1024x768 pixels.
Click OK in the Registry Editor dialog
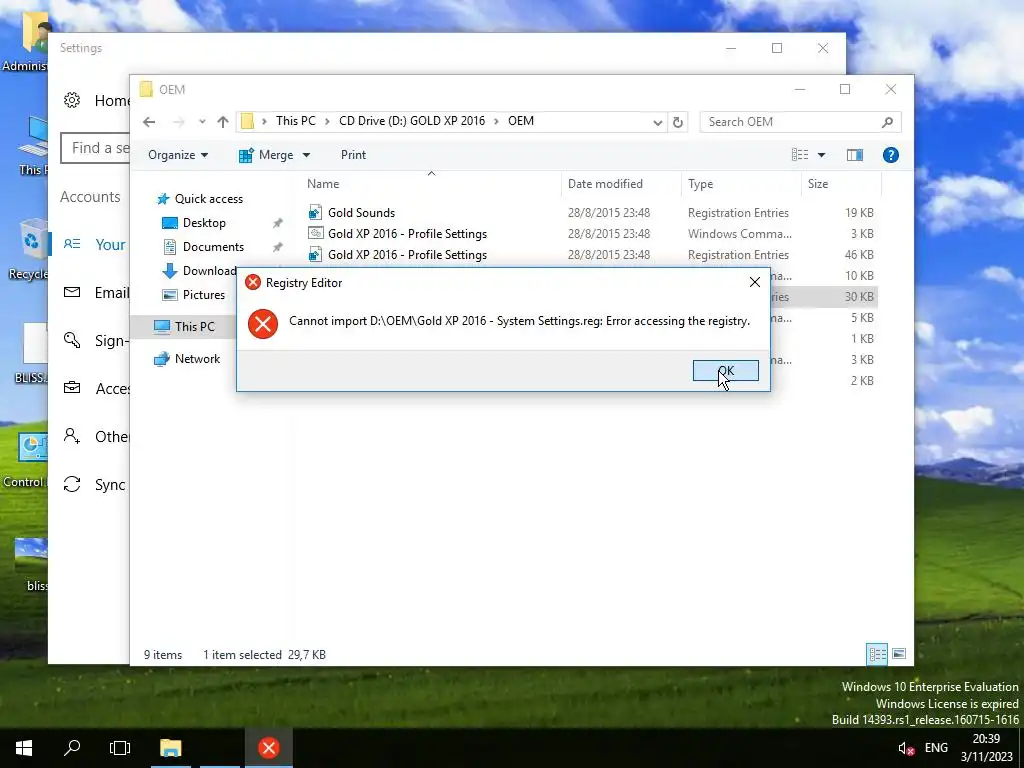tap(726, 370)
